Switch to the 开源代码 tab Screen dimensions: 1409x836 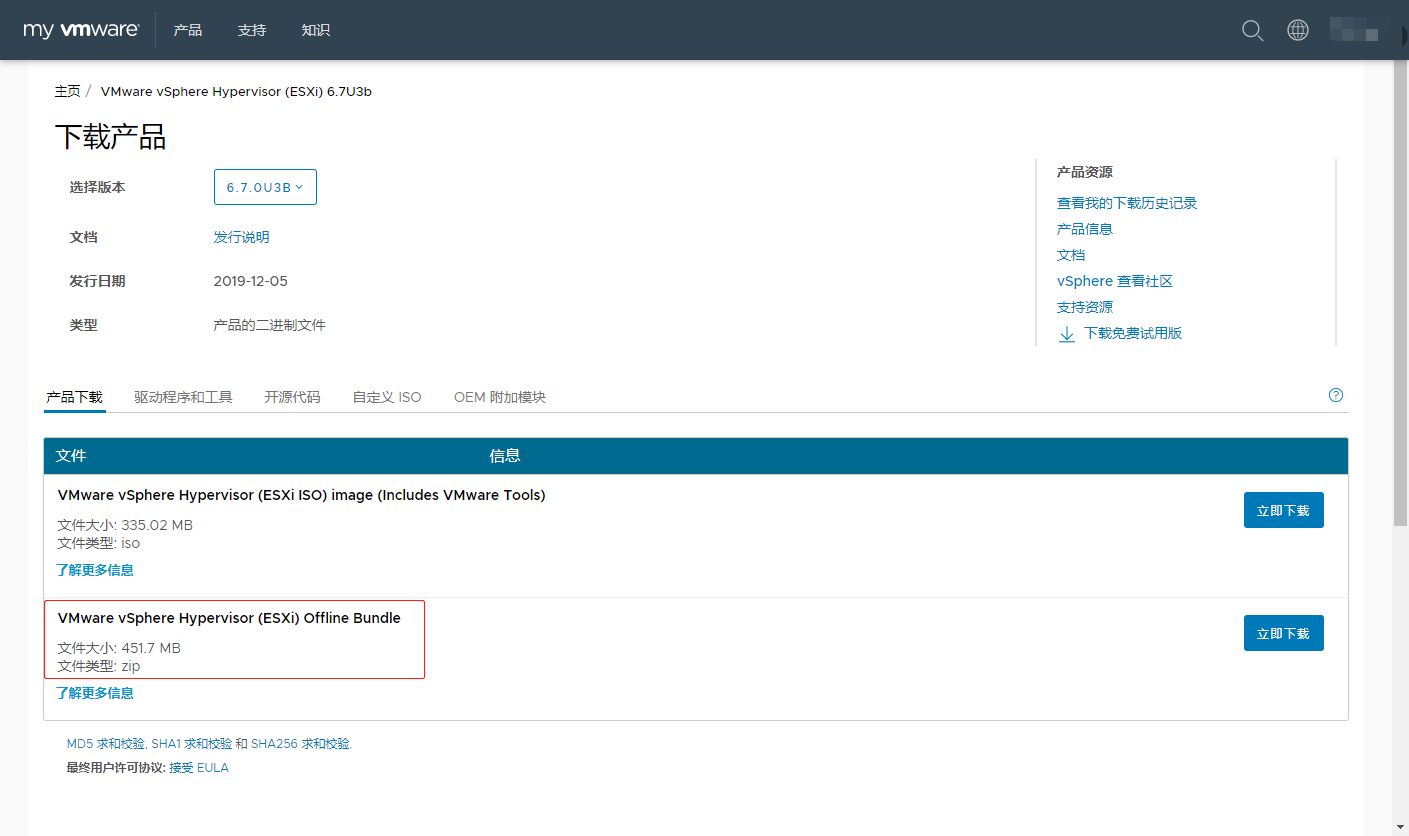pyautogui.click(x=292, y=397)
